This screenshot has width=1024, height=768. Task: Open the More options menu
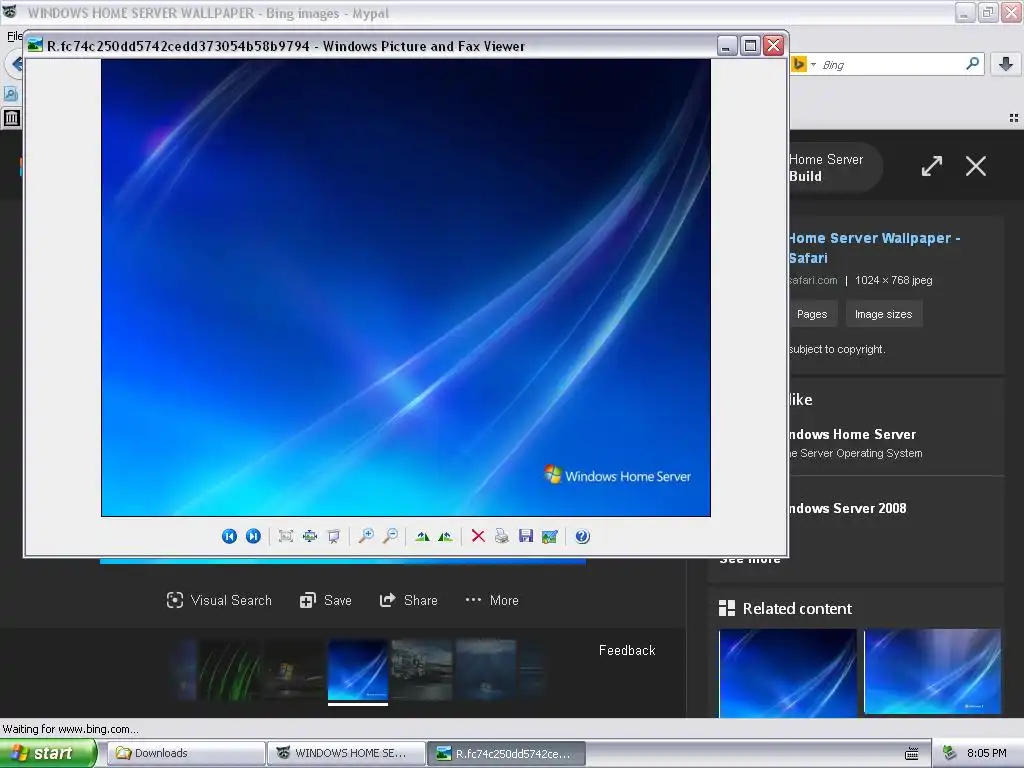click(492, 600)
